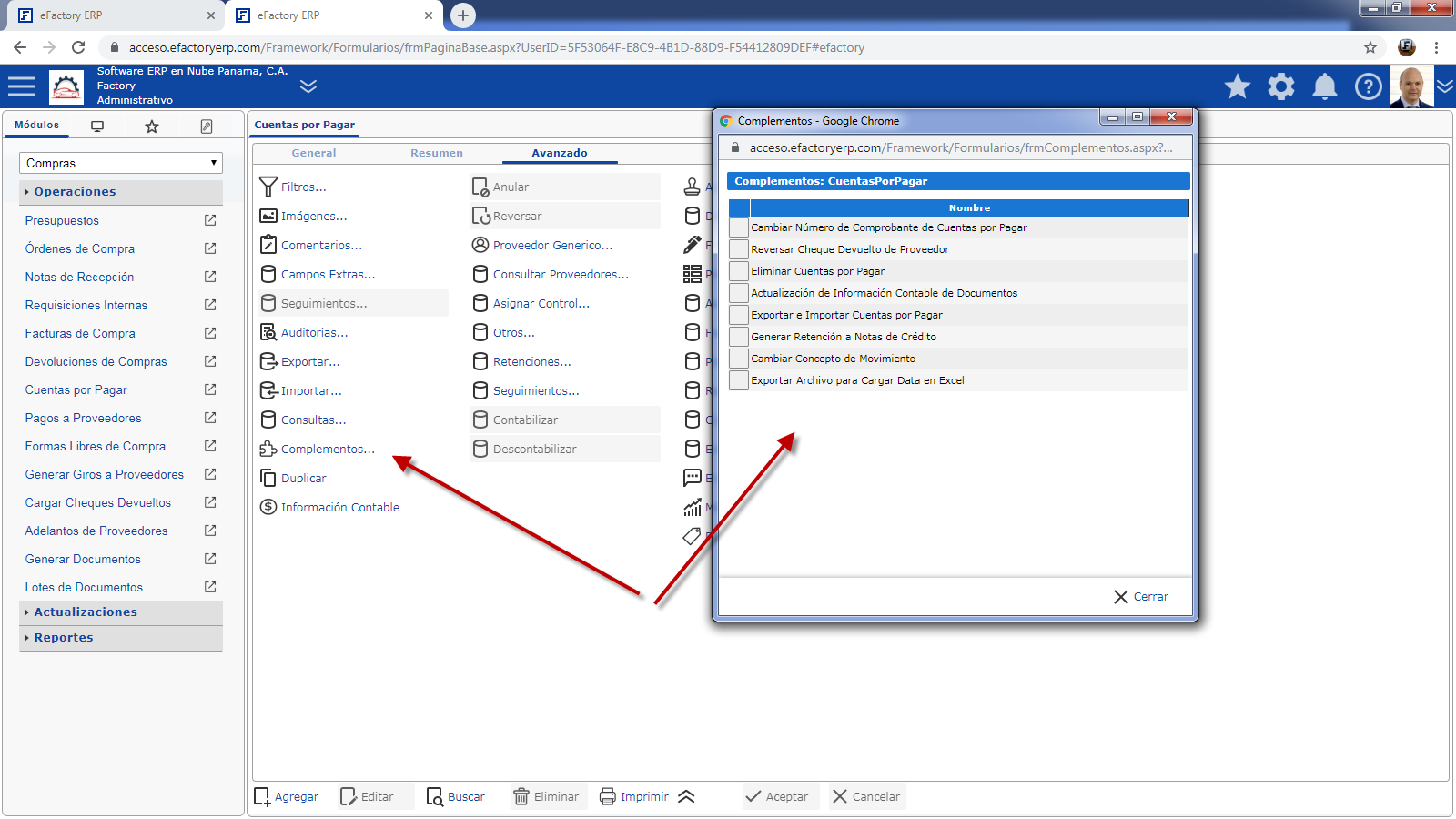Click the Buscar button
This screenshot has width=1456, height=819.
coord(456,796)
